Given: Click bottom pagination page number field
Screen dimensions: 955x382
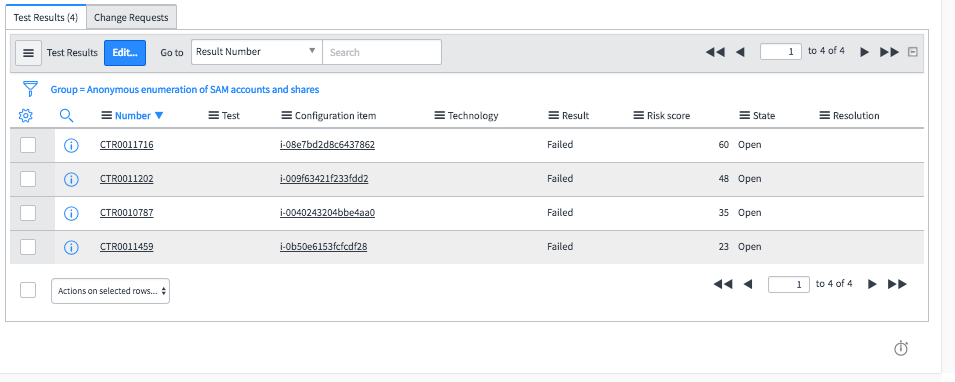Looking at the screenshot, I should point(789,285).
